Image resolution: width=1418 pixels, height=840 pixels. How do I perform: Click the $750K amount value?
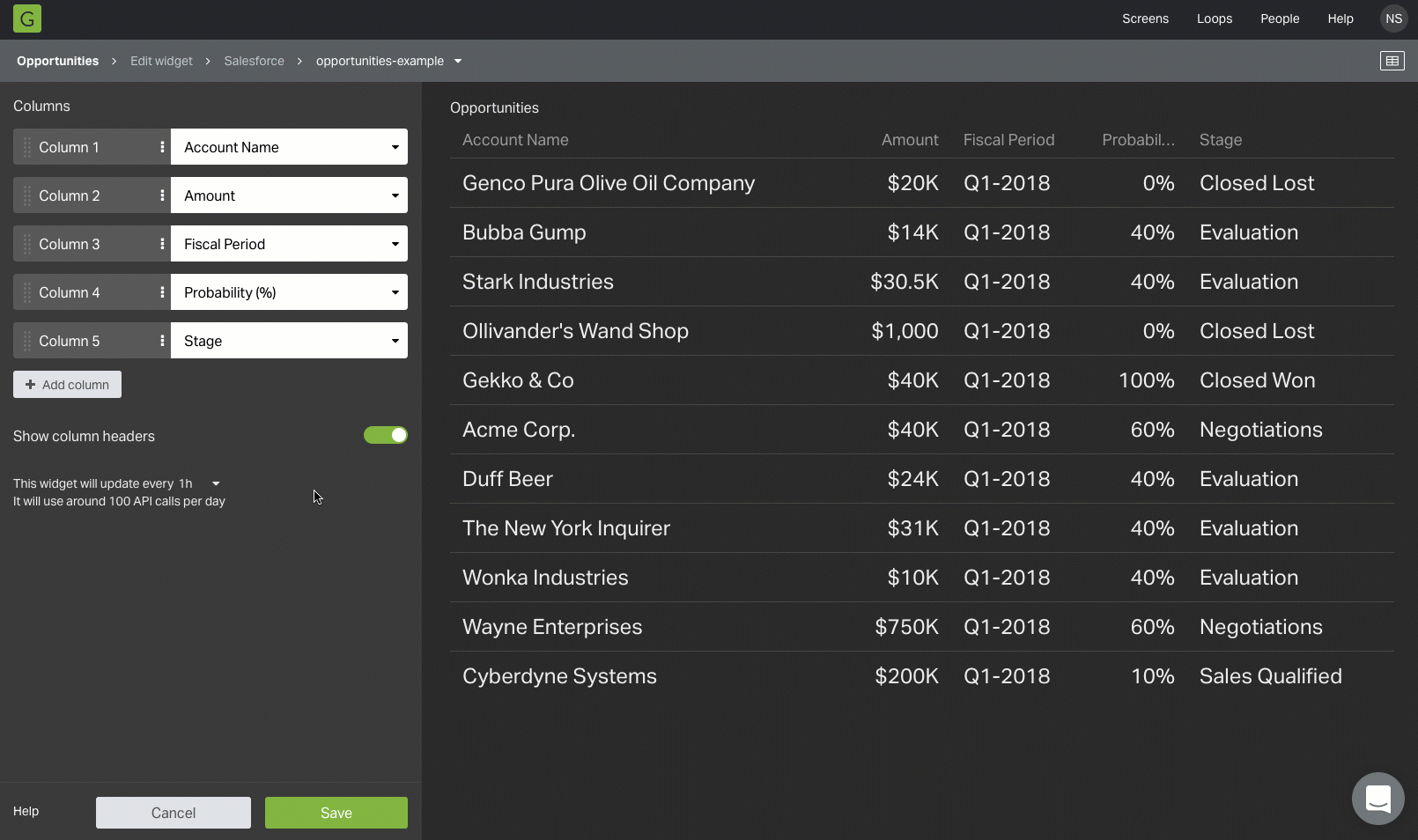(x=906, y=627)
